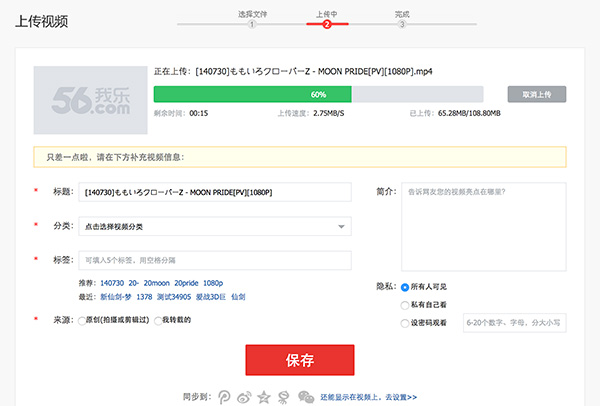The height and width of the screenshot is (406, 600).
Task: Enable sync to Qzone star icon
Action: click(x=264, y=397)
